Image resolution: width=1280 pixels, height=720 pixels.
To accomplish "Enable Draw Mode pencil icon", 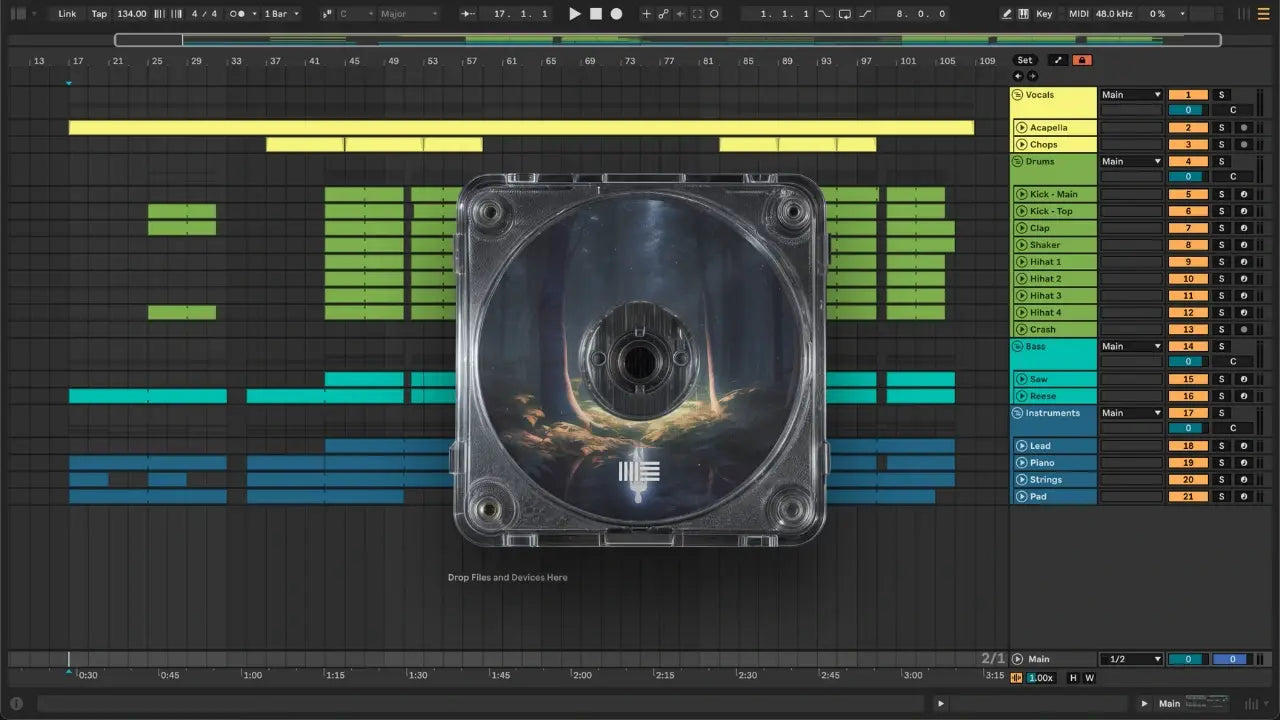I will tap(1006, 14).
